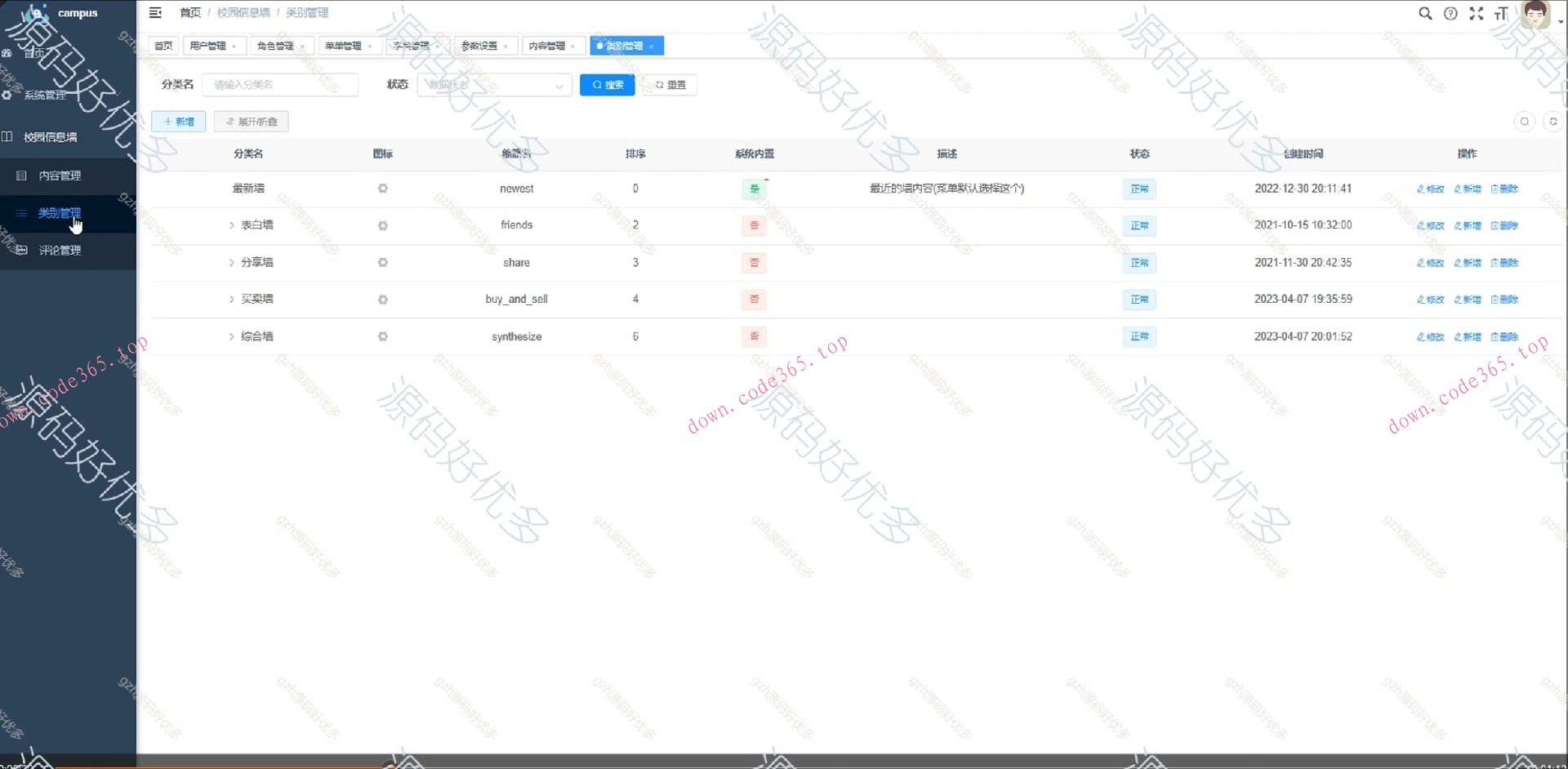Click the icon in the 最新墙 row
This screenshot has height=769, width=1568.
382,189
